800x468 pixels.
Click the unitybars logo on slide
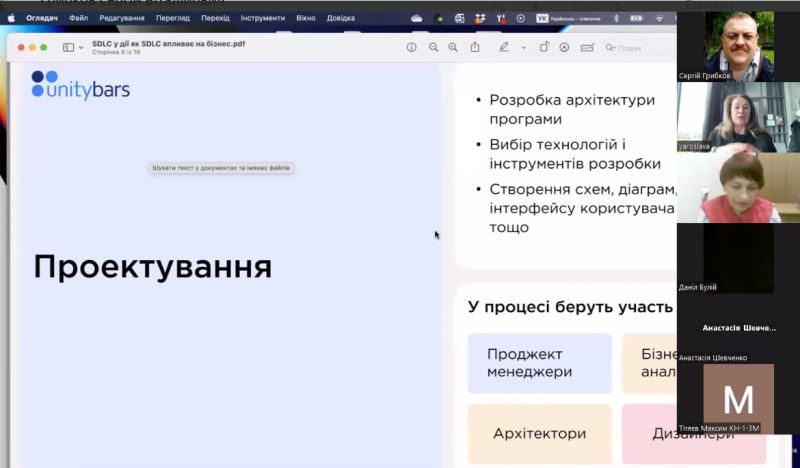[81, 85]
